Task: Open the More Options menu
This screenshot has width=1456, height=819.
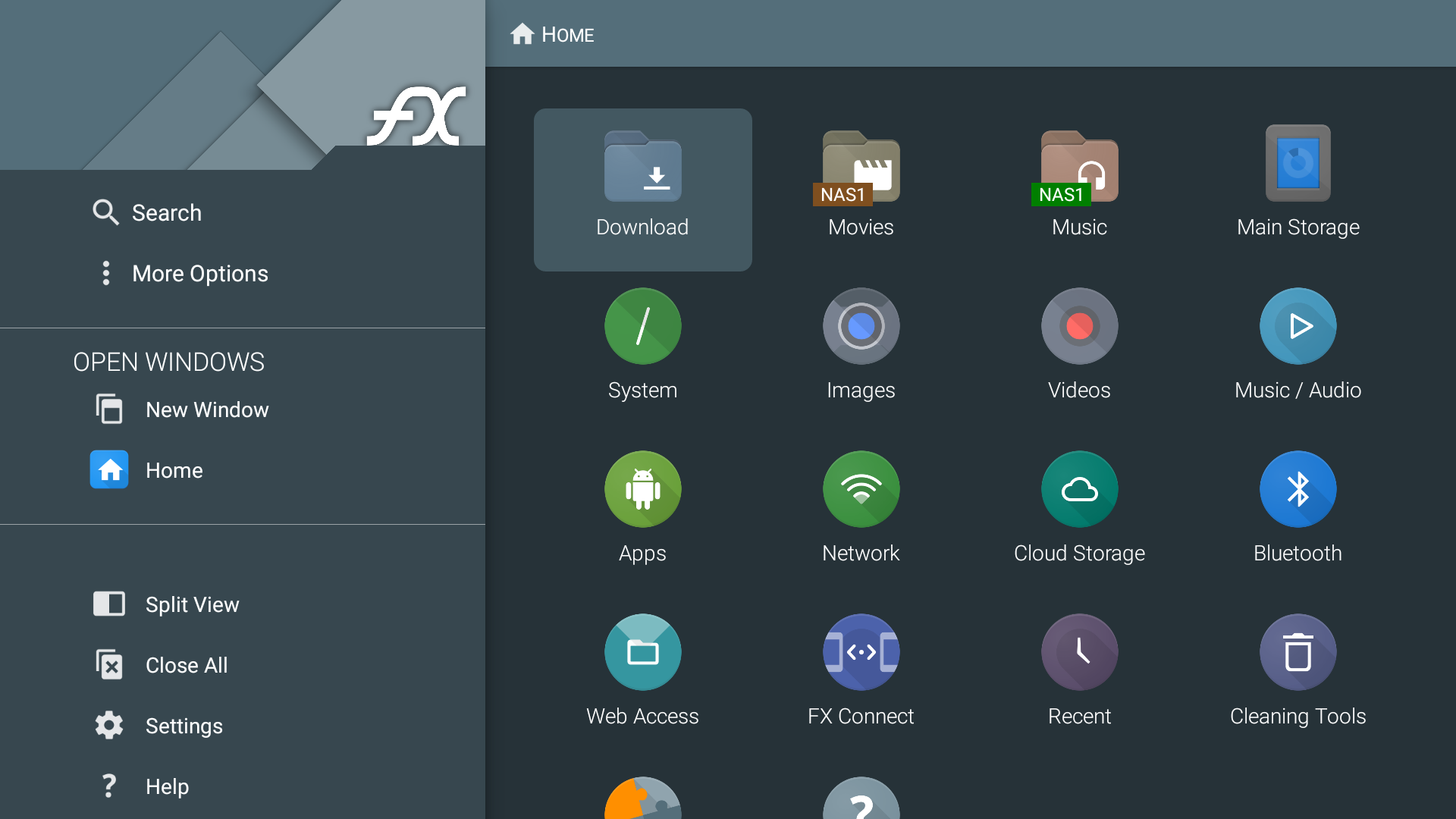Action: click(x=199, y=274)
